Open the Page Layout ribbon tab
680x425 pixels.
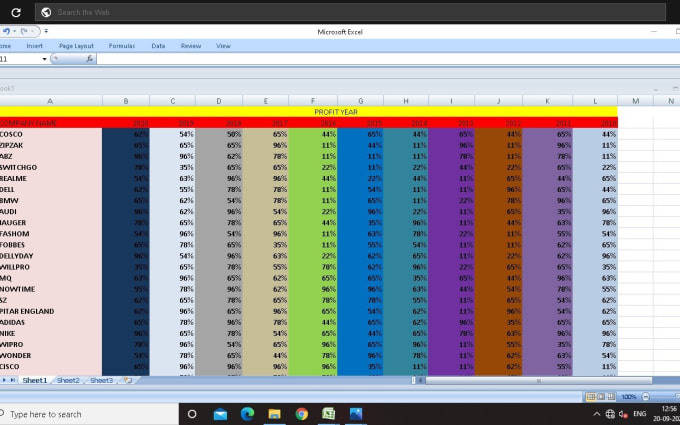point(76,46)
